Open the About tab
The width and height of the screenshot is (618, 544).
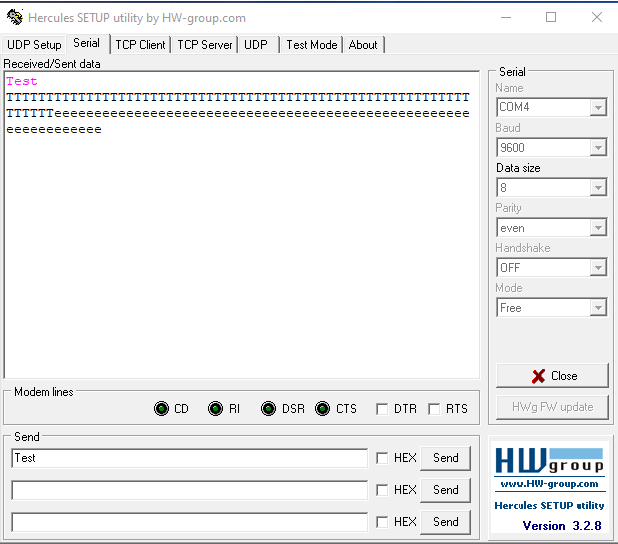pyautogui.click(x=363, y=45)
